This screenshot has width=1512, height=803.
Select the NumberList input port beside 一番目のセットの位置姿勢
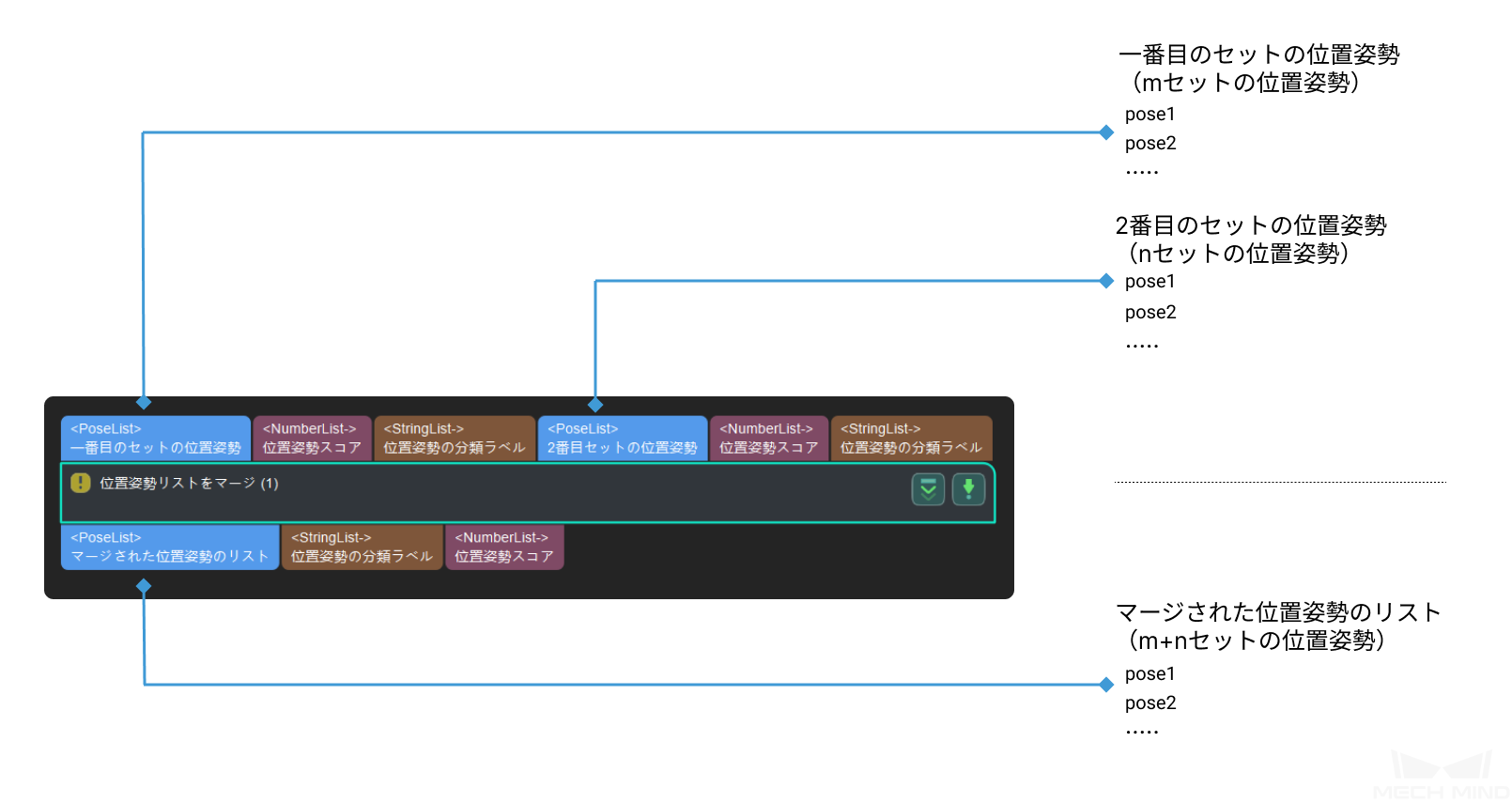tap(312, 439)
